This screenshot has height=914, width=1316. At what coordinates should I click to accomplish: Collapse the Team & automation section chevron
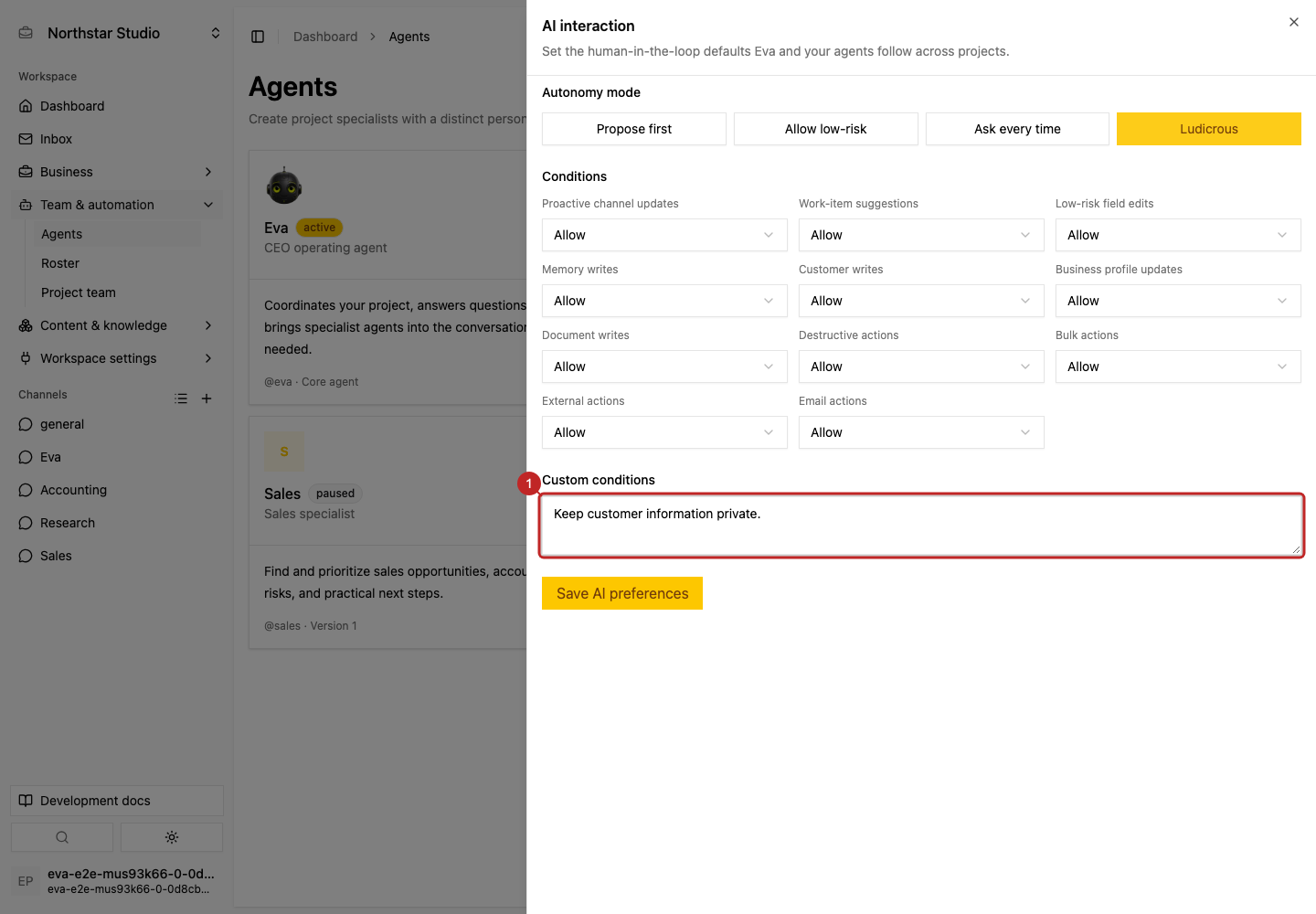[x=208, y=205]
